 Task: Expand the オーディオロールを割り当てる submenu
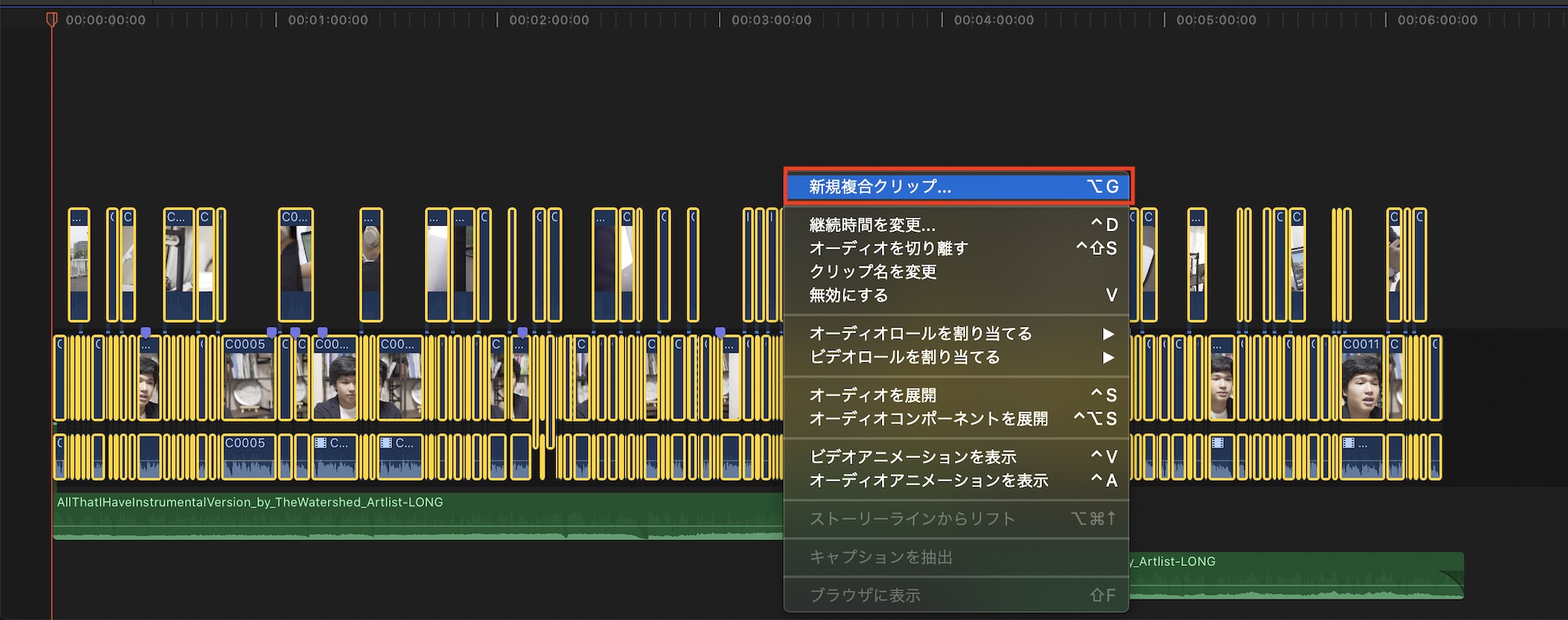(x=957, y=334)
